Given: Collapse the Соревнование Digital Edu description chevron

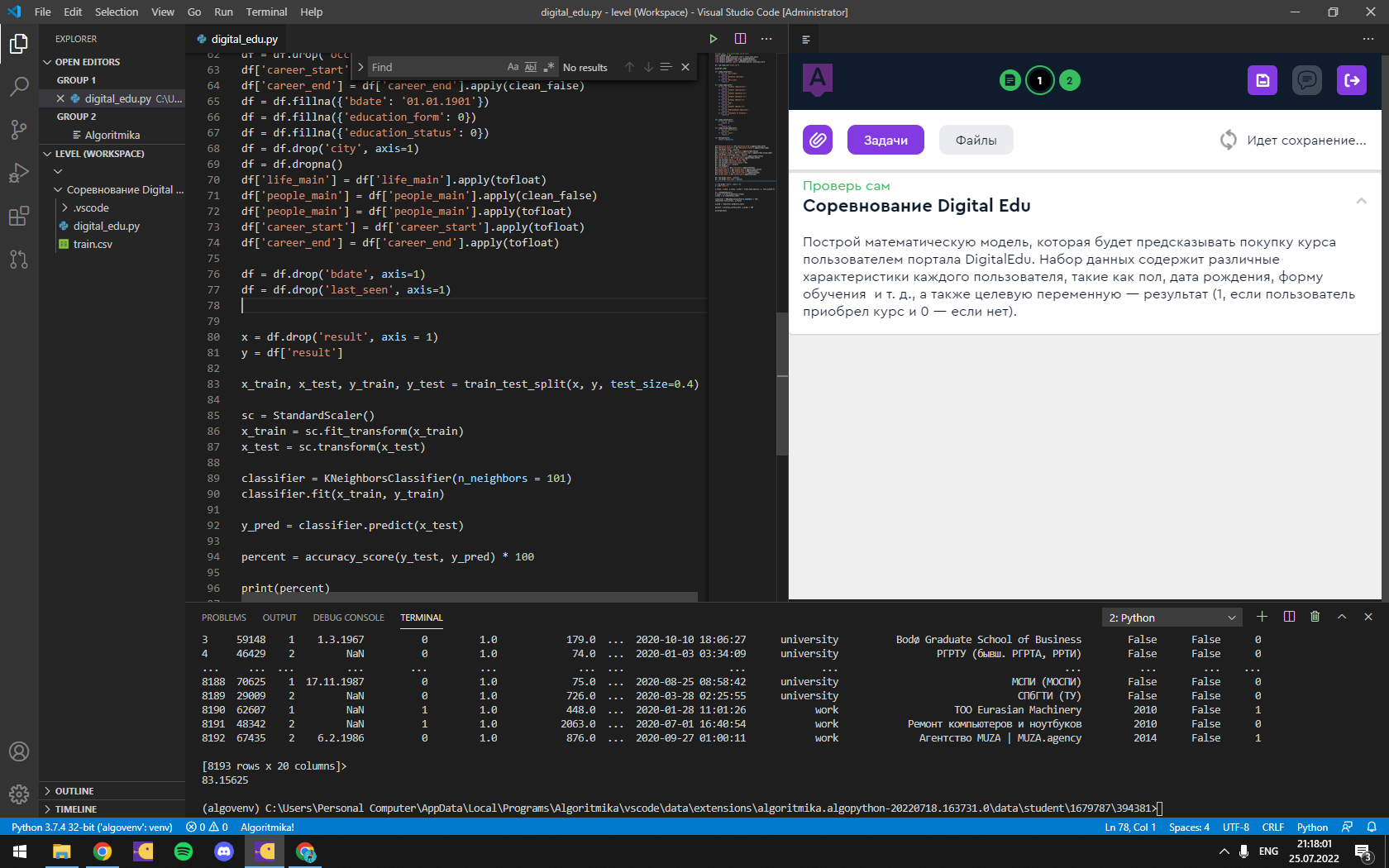Looking at the screenshot, I should click(x=1360, y=200).
